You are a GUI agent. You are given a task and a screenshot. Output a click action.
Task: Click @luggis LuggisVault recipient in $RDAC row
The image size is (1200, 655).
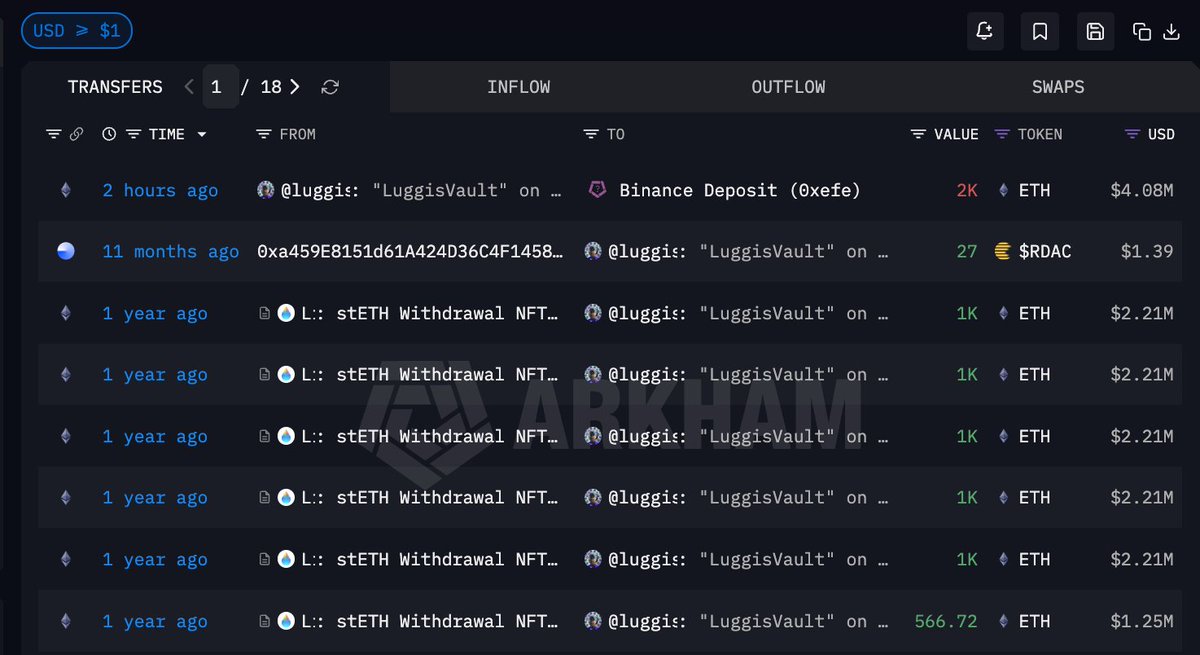[x=747, y=252]
